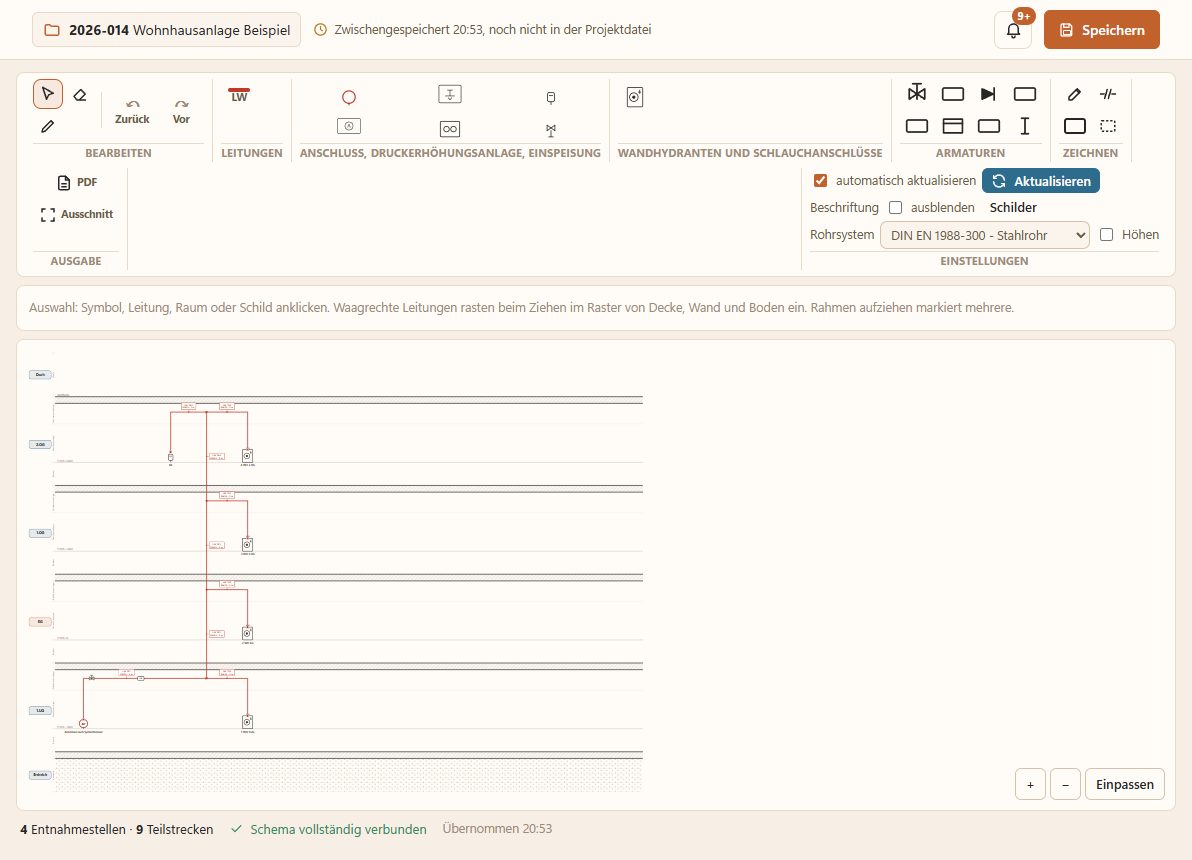Zoom out with the minus button
Screen dimensions: 1192x860
tap(1066, 785)
